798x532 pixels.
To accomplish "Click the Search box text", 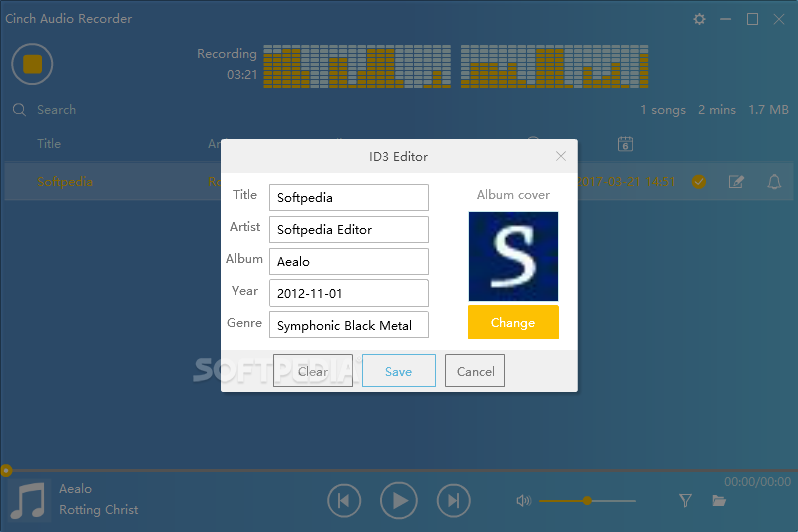I will coord(56,110).
